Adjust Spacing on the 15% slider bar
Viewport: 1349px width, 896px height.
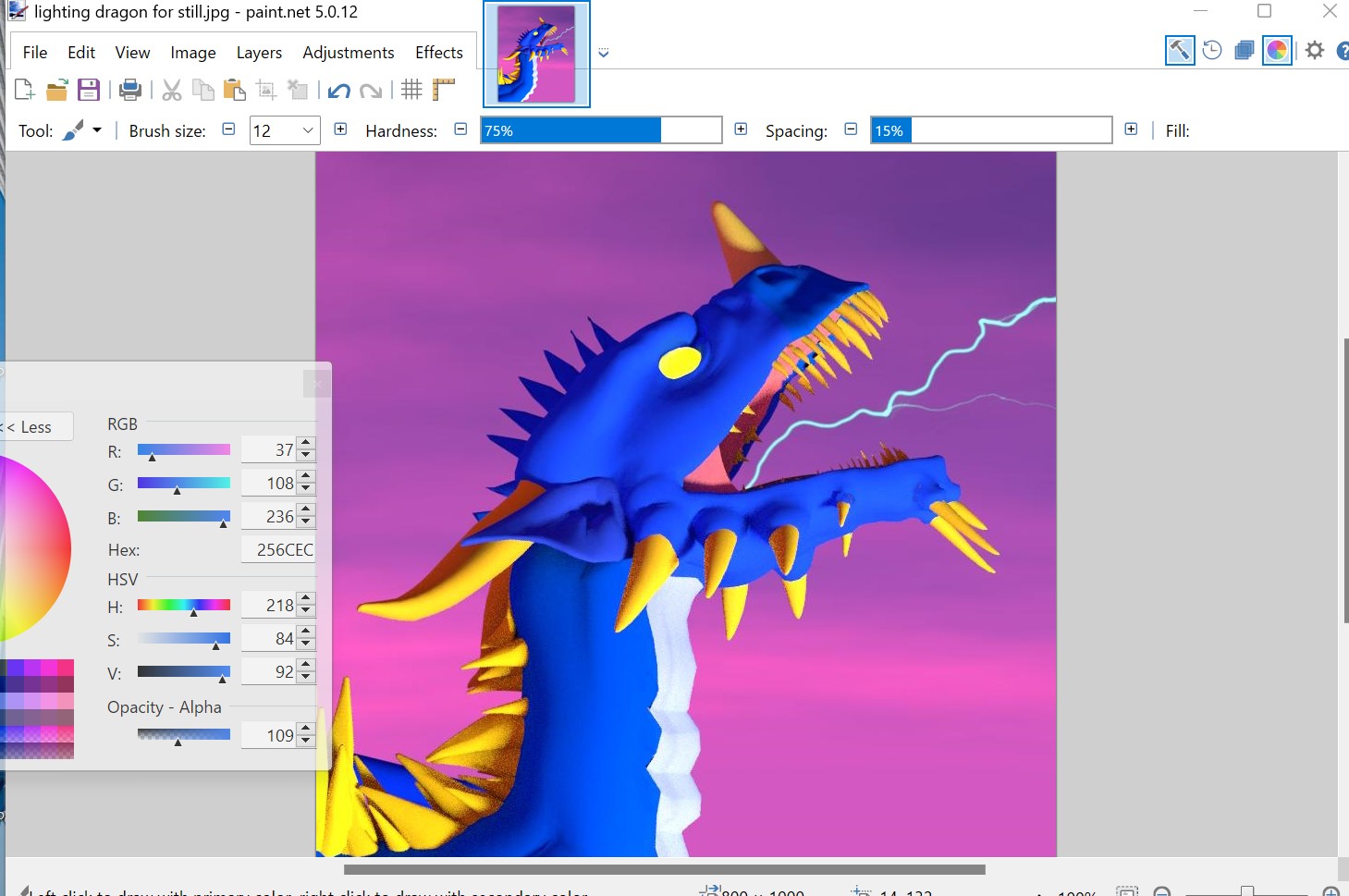coord(991,130)
